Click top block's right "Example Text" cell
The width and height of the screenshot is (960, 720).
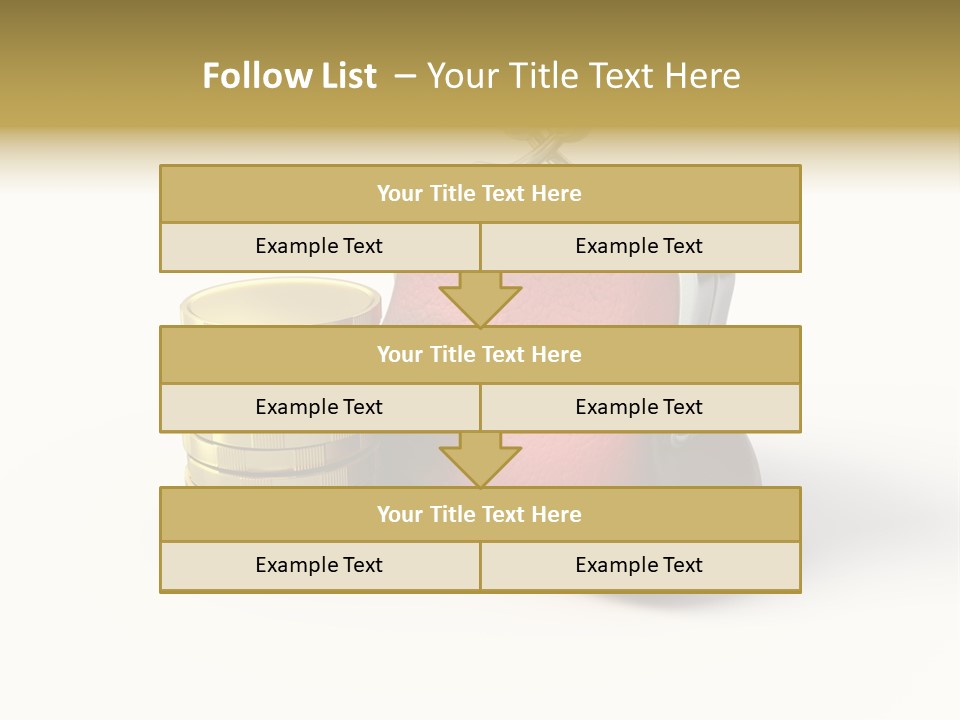tap(640, 246)
